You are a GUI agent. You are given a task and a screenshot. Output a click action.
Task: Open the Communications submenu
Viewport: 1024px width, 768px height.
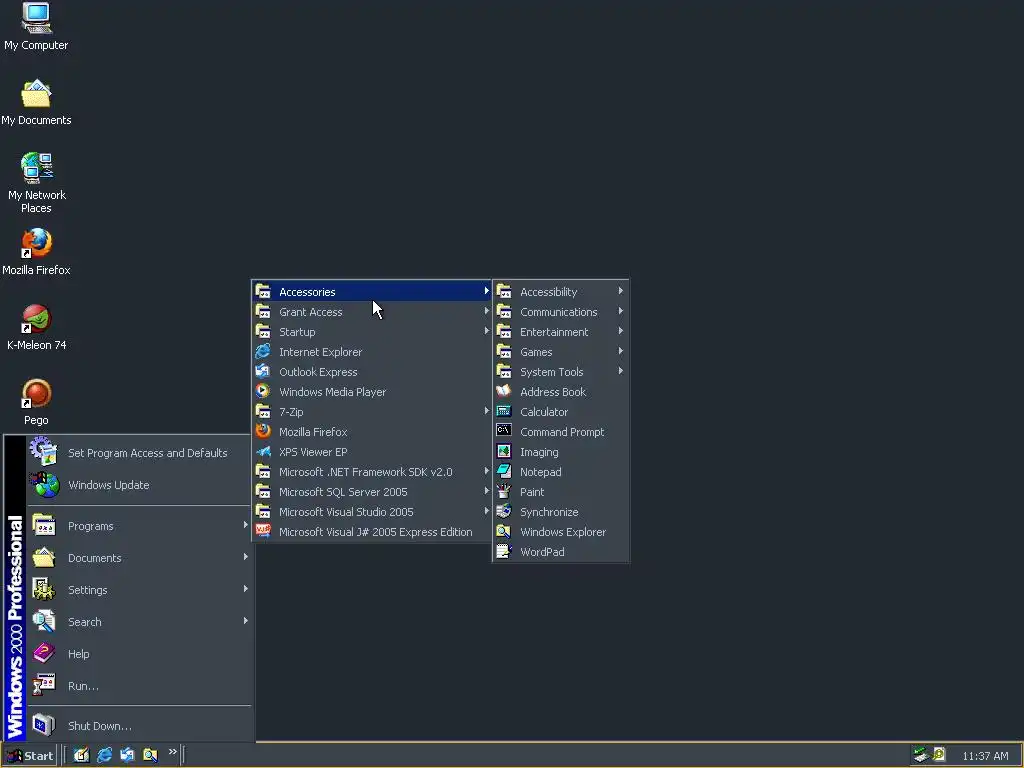pos(560,312)
